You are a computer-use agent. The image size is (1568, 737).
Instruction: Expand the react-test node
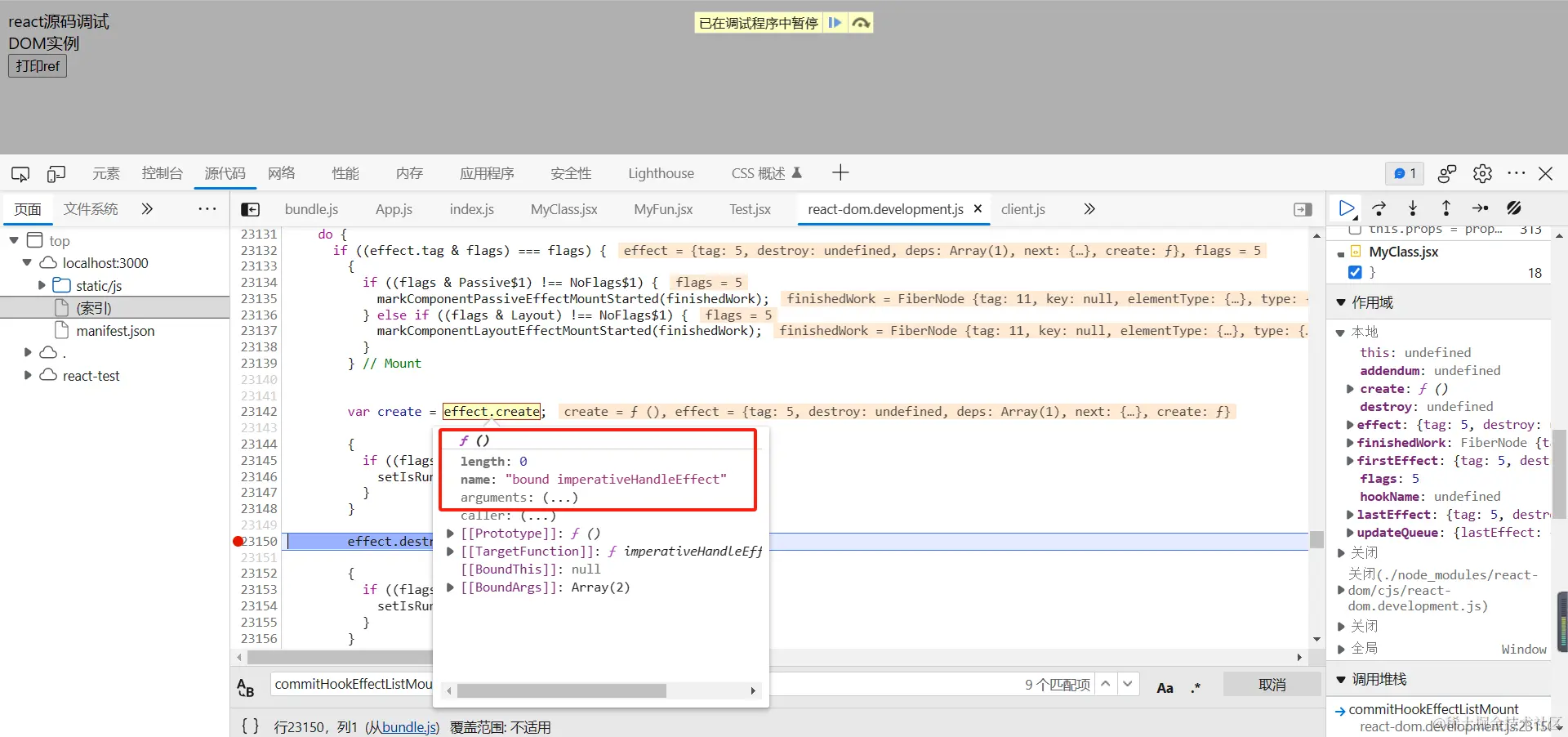28,375
